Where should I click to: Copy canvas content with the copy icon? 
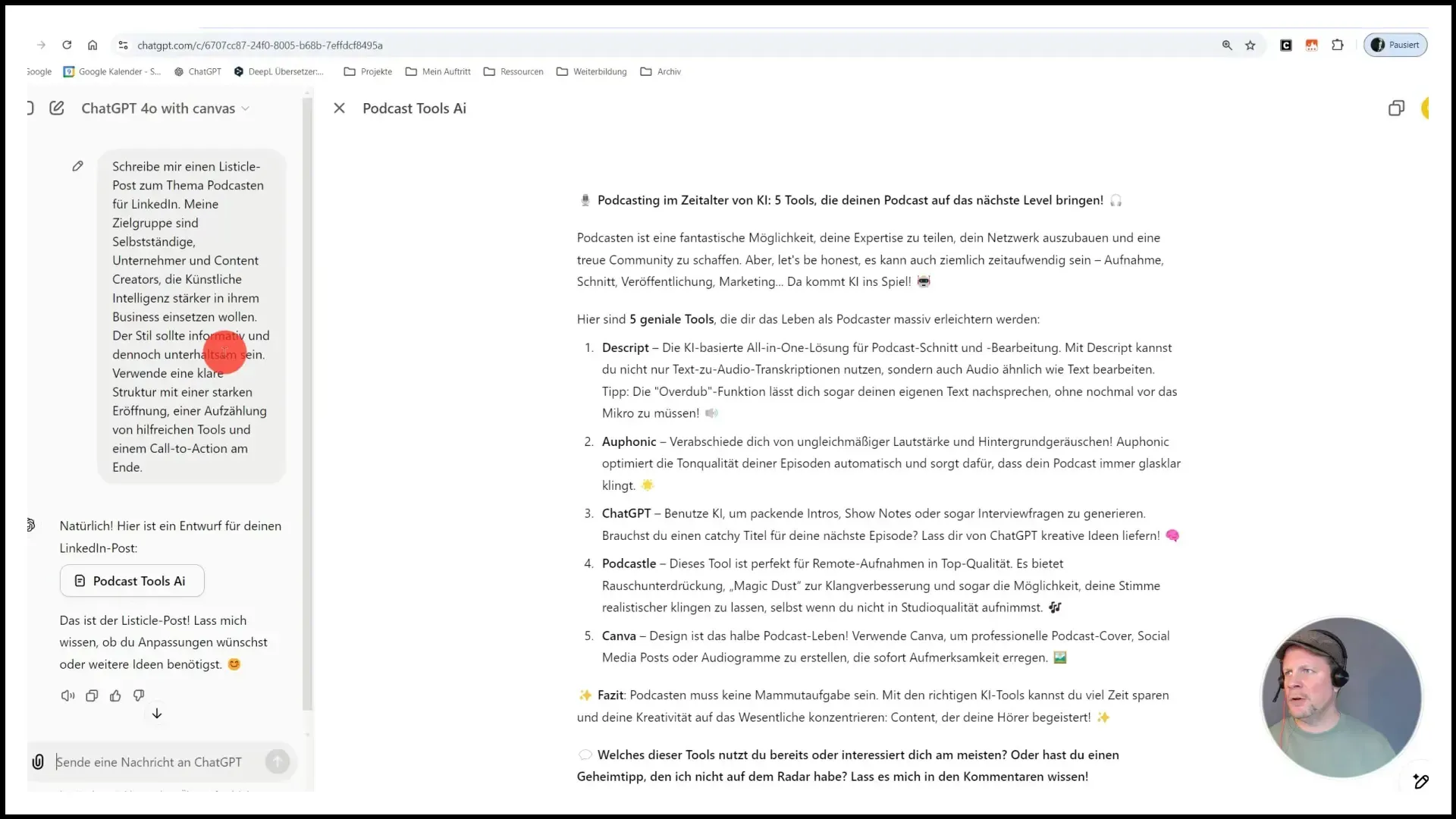click(1396, 108)
